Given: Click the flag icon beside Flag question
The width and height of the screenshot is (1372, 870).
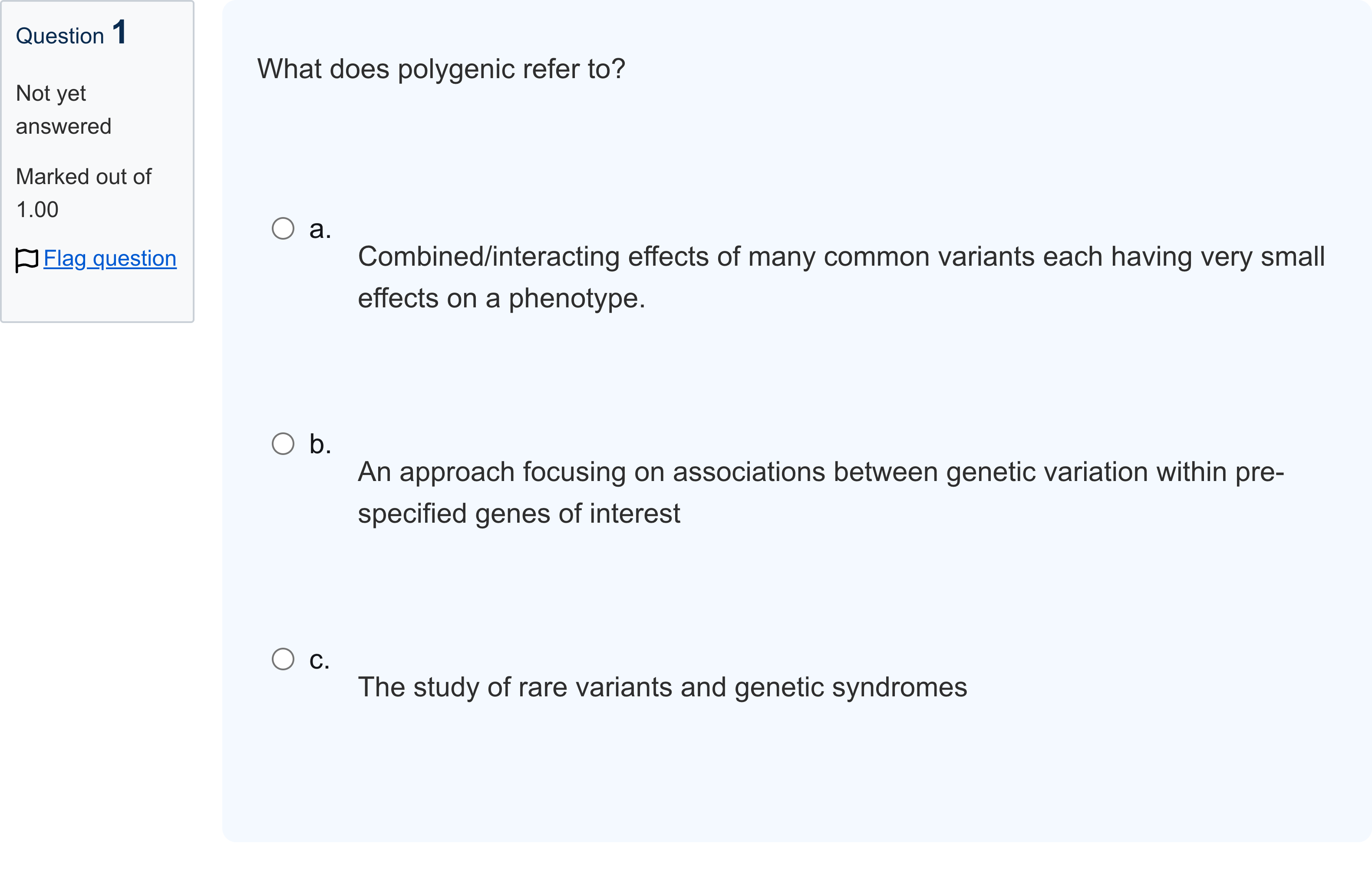Looking at the screenshot, I should pos(27,260).
